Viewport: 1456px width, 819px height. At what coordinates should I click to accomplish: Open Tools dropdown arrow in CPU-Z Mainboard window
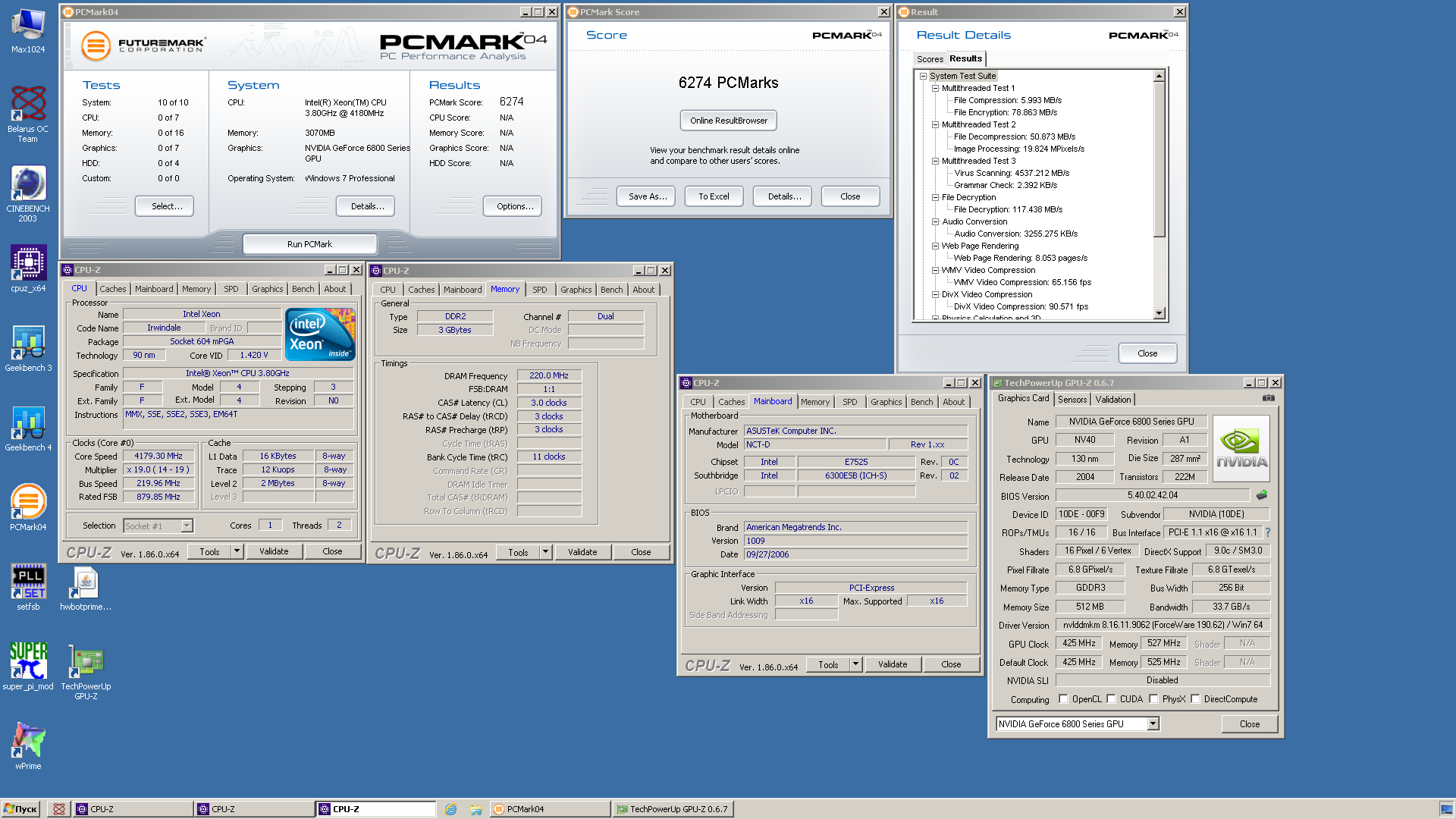[x=856, y=664]
